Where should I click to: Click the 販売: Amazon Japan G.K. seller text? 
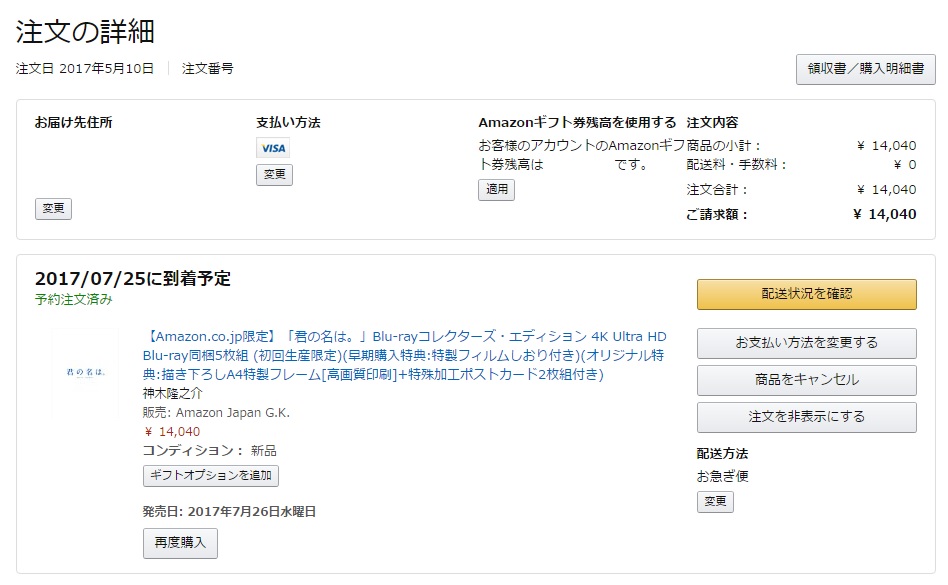tap(216, 413)
